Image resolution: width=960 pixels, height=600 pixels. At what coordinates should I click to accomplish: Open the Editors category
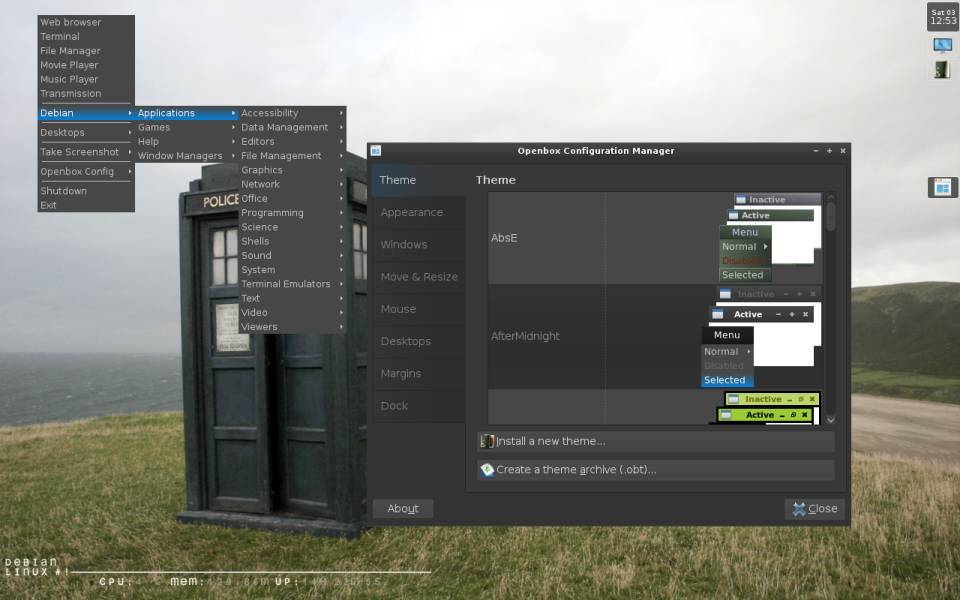(x=292, y=141)
